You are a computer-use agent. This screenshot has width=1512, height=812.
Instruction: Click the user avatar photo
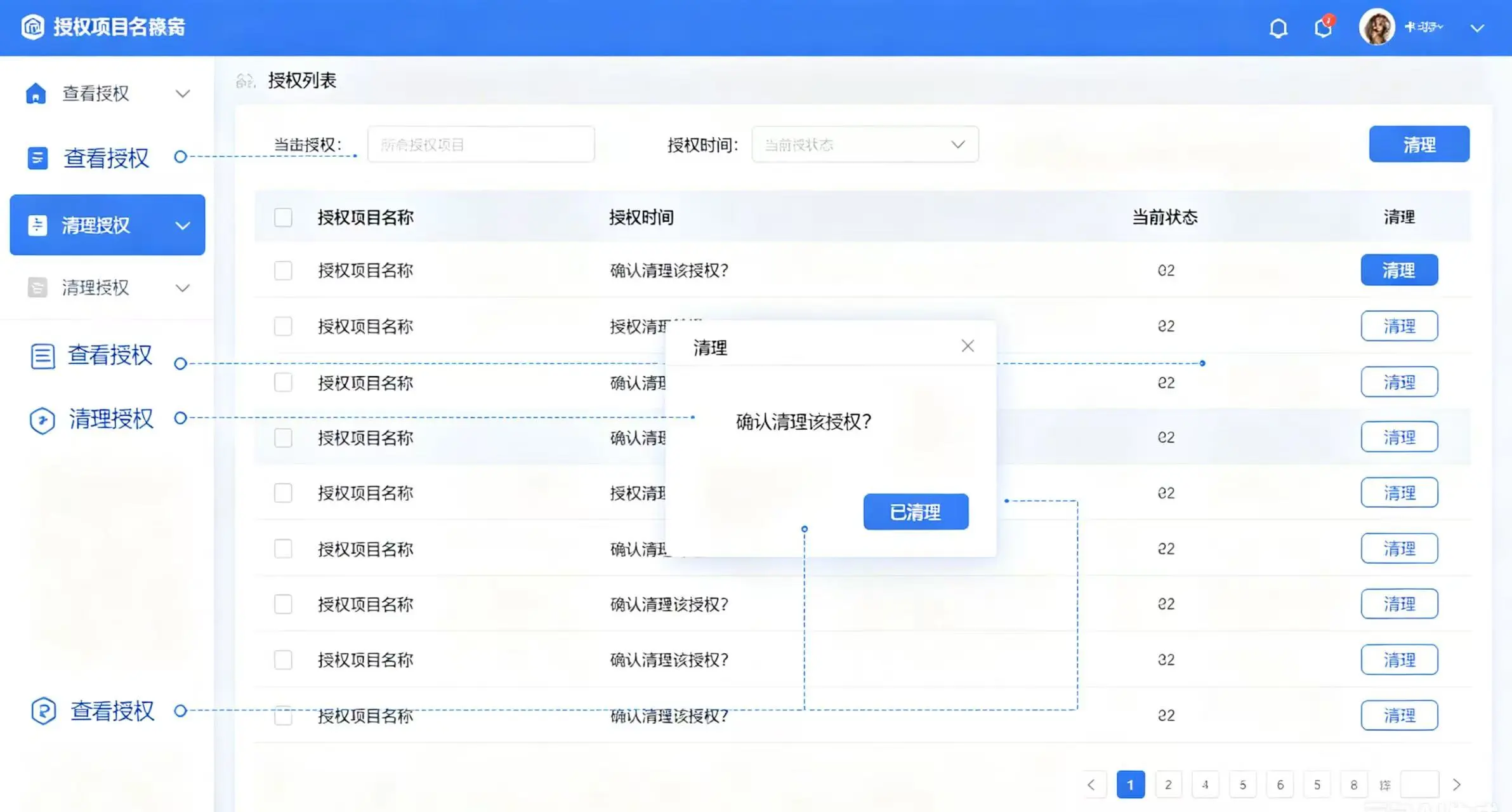[1376, 27]
